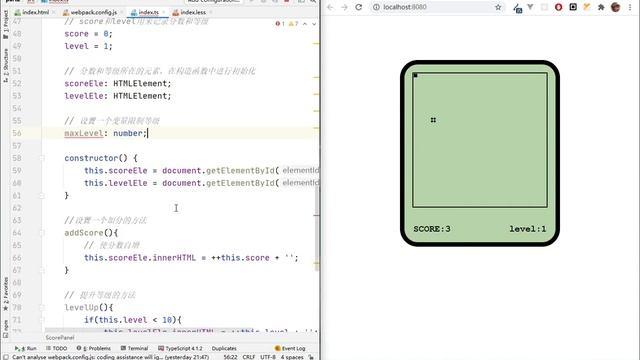Toggle tool window bars icon in status bar
Screen dimensions: 640x360
[6, 357]
